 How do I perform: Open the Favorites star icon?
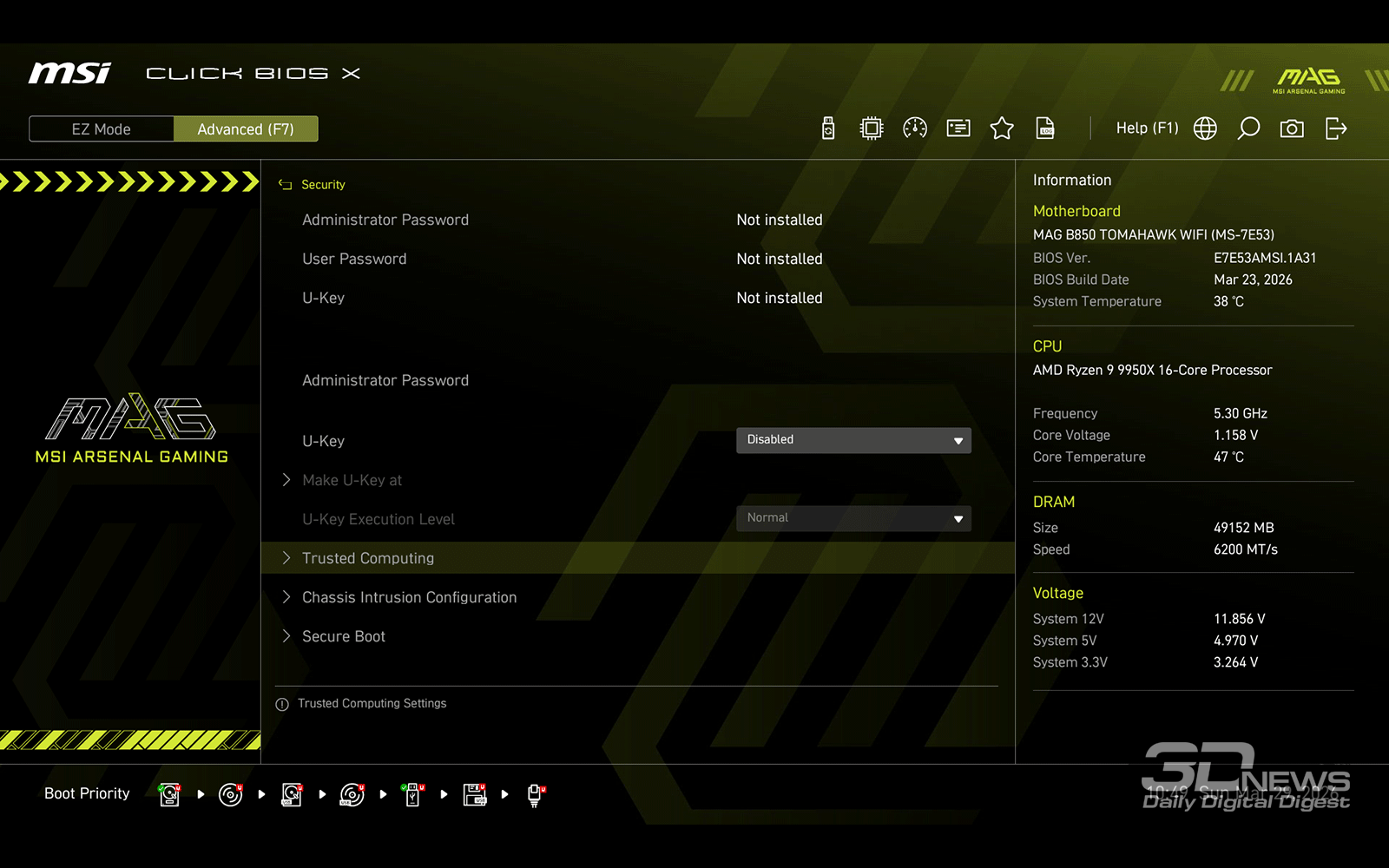click(x=1002, y=128)
